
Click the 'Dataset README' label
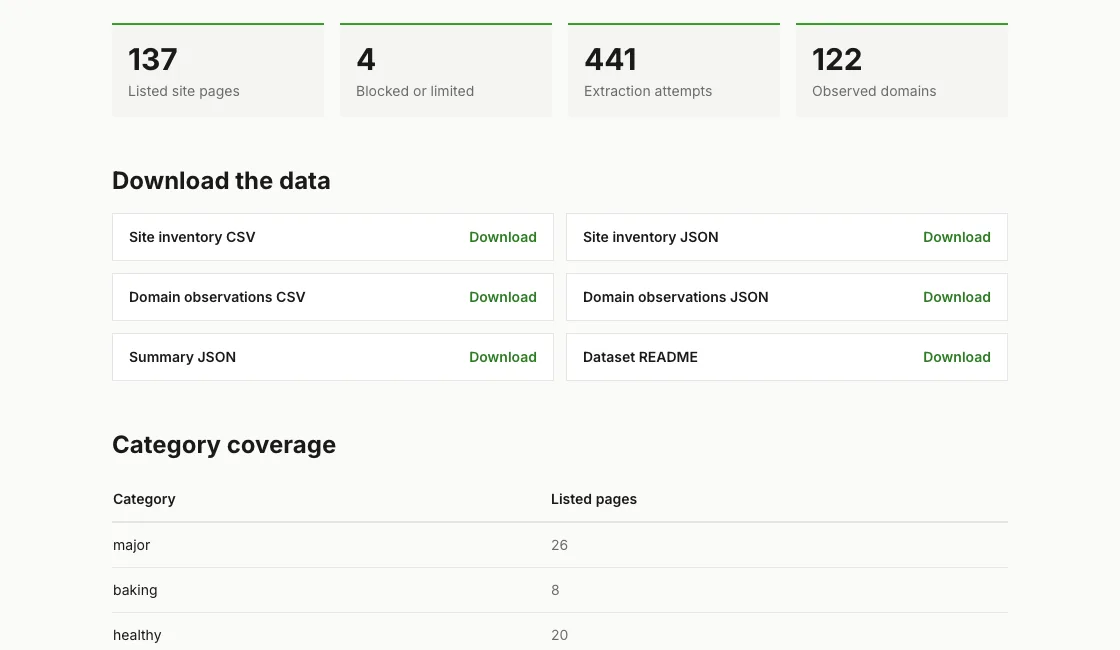(x=640, y=357)
